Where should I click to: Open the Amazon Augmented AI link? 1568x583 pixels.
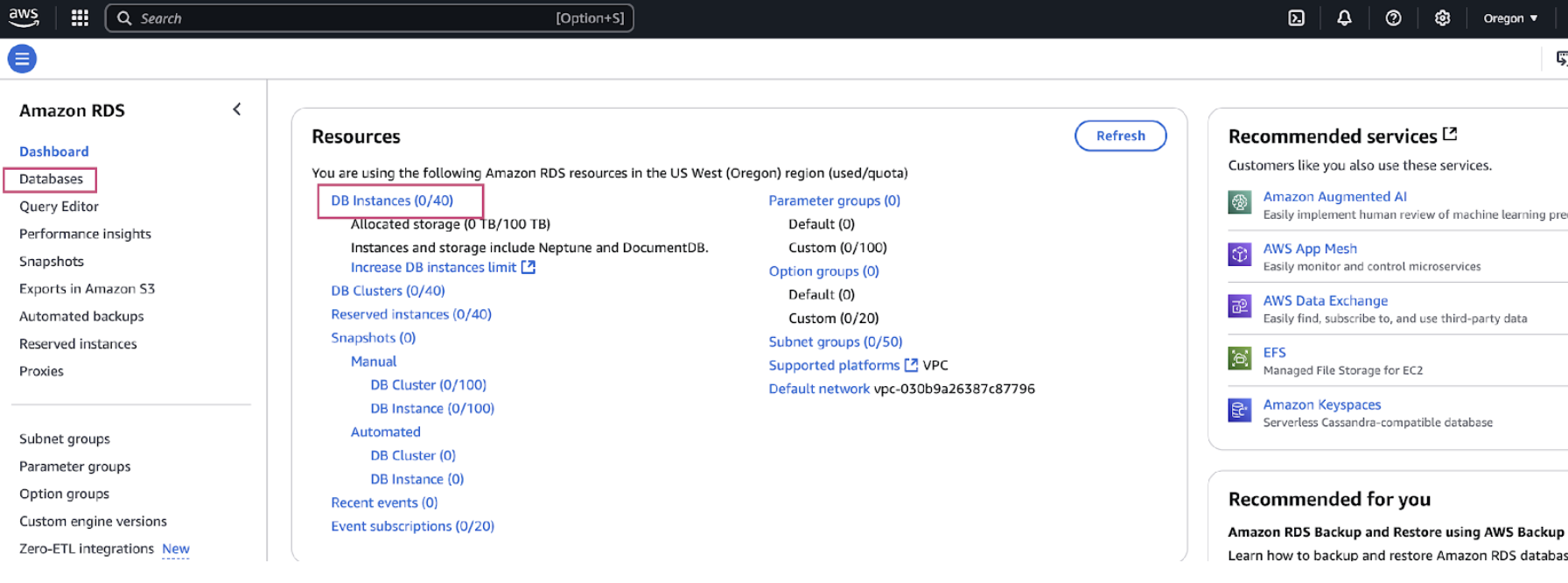coord(1335,197)
